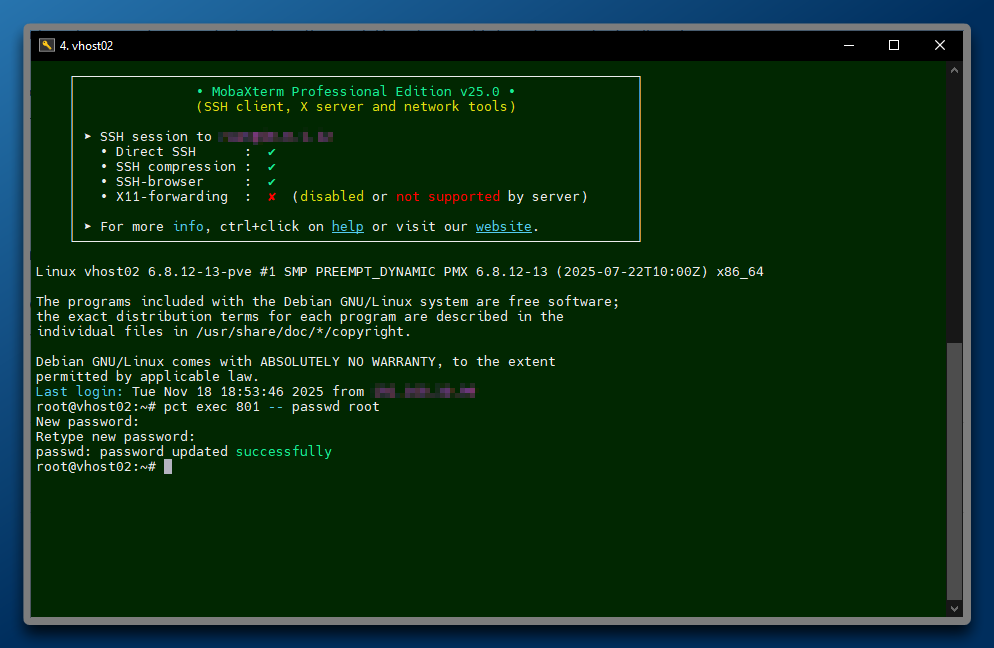Click the checkmark next to SSH compression

coord(272,167)
